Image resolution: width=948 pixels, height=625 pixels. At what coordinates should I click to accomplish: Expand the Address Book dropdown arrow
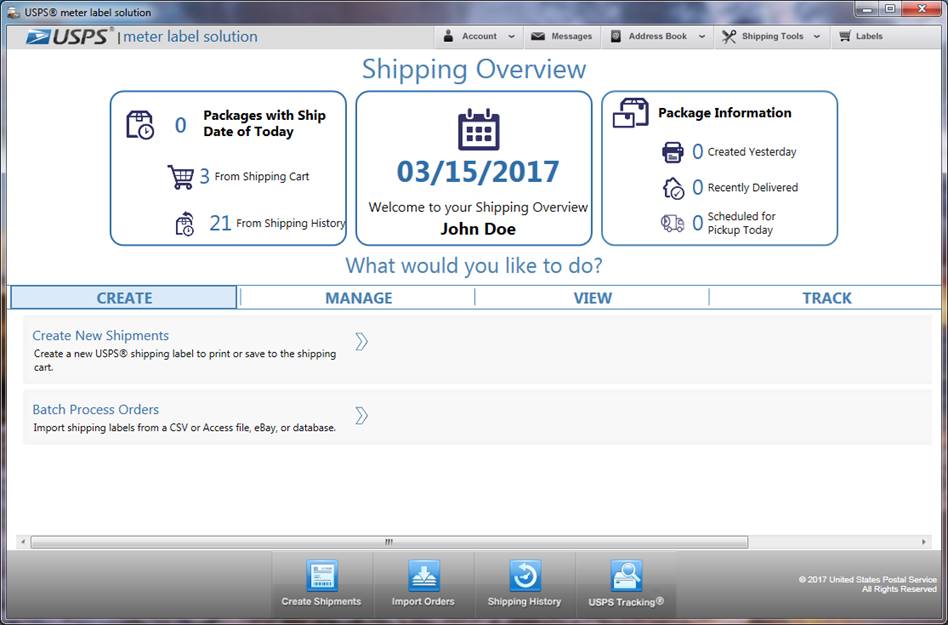tap(701, 36)
